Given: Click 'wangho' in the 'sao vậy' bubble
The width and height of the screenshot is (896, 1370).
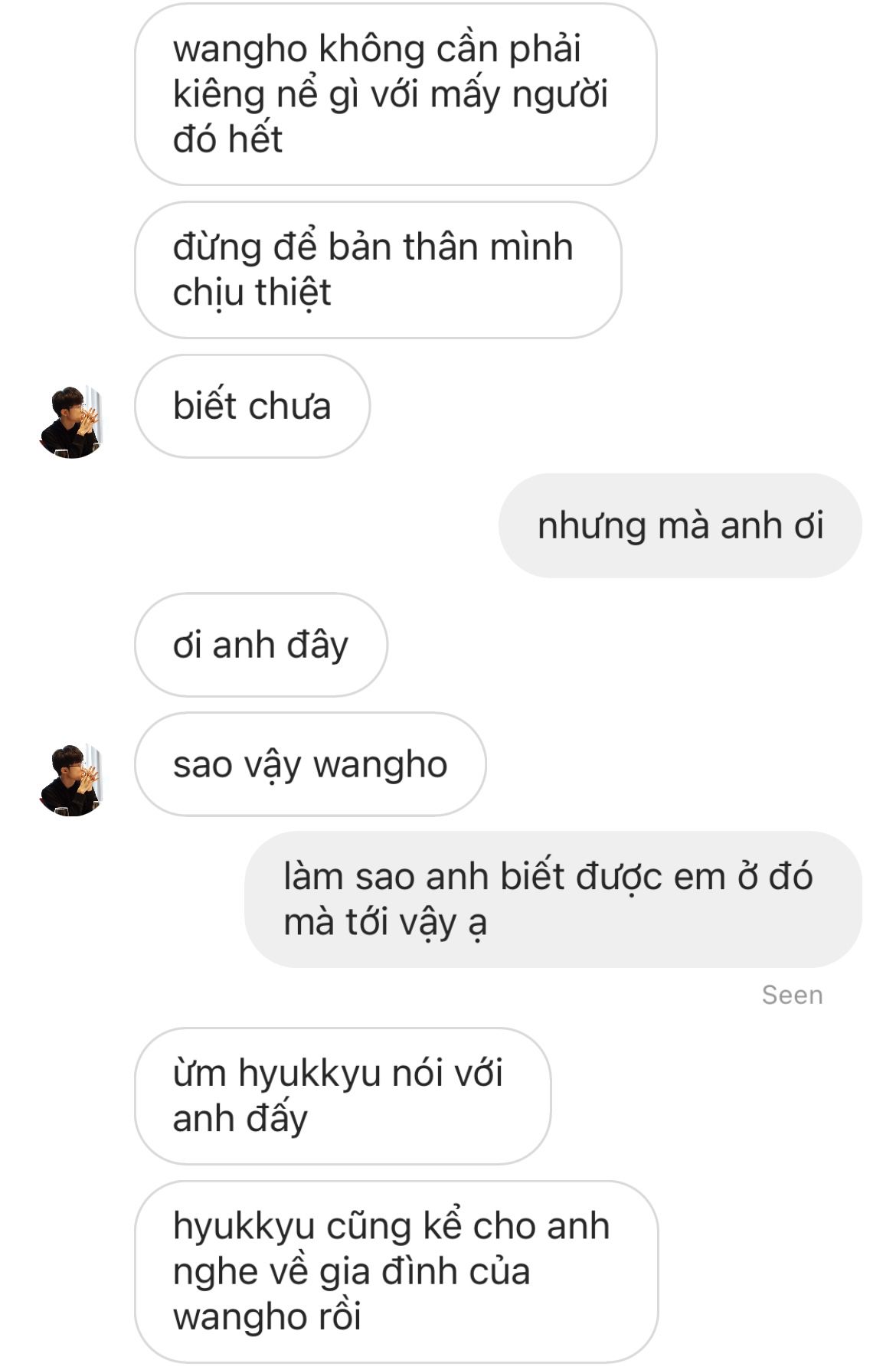Looking at the screenshot, I should [x=380, y=766].
